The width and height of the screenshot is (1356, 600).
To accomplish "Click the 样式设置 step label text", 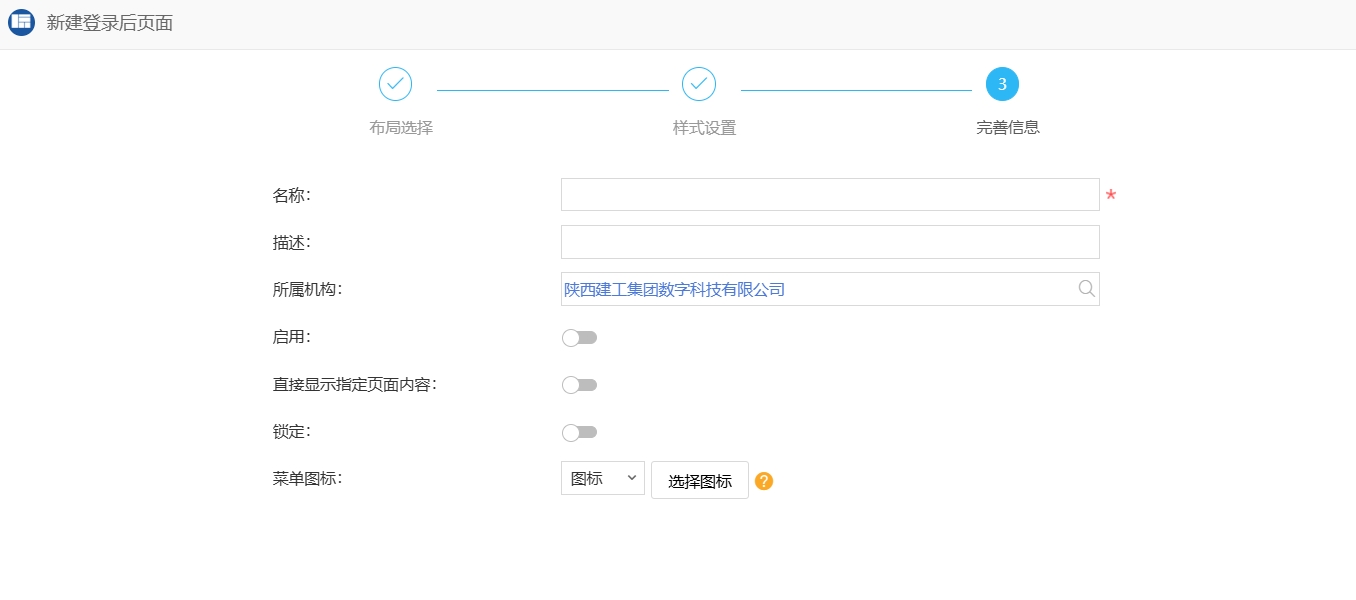I will (x=704, y=128).
